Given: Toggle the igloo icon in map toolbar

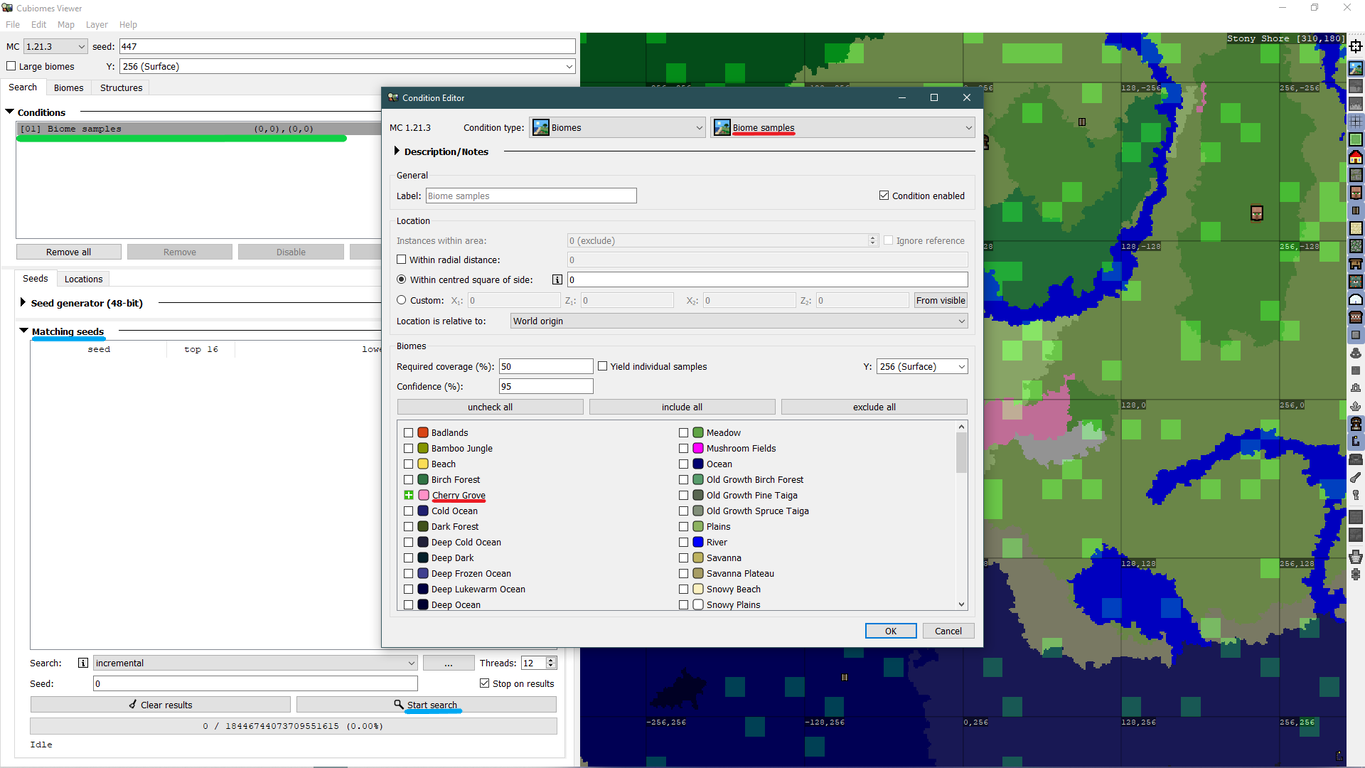Looking at the screenshot, I should pos(1356,299).
